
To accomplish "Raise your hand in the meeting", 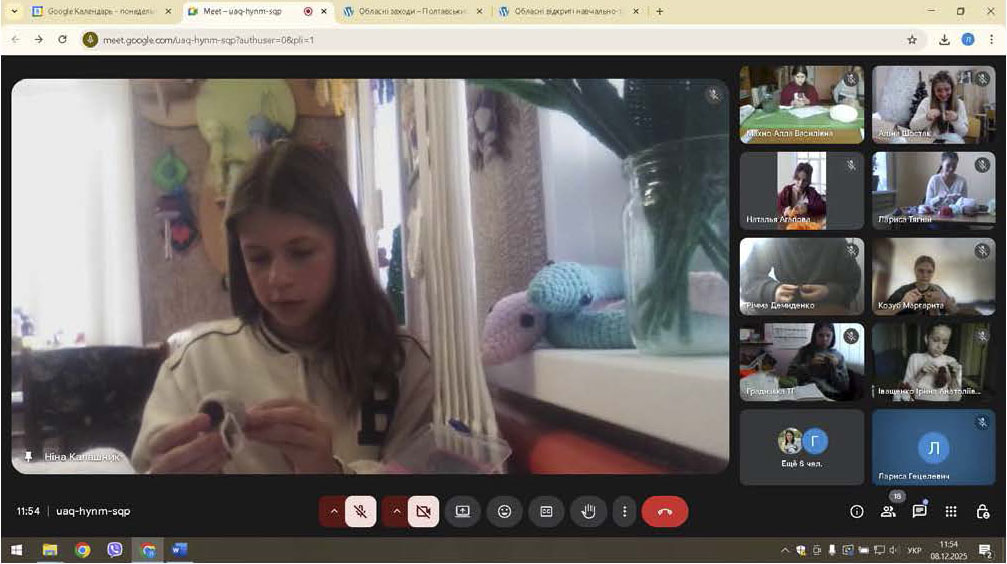I will pyautogui.click(x=588, y=511).
